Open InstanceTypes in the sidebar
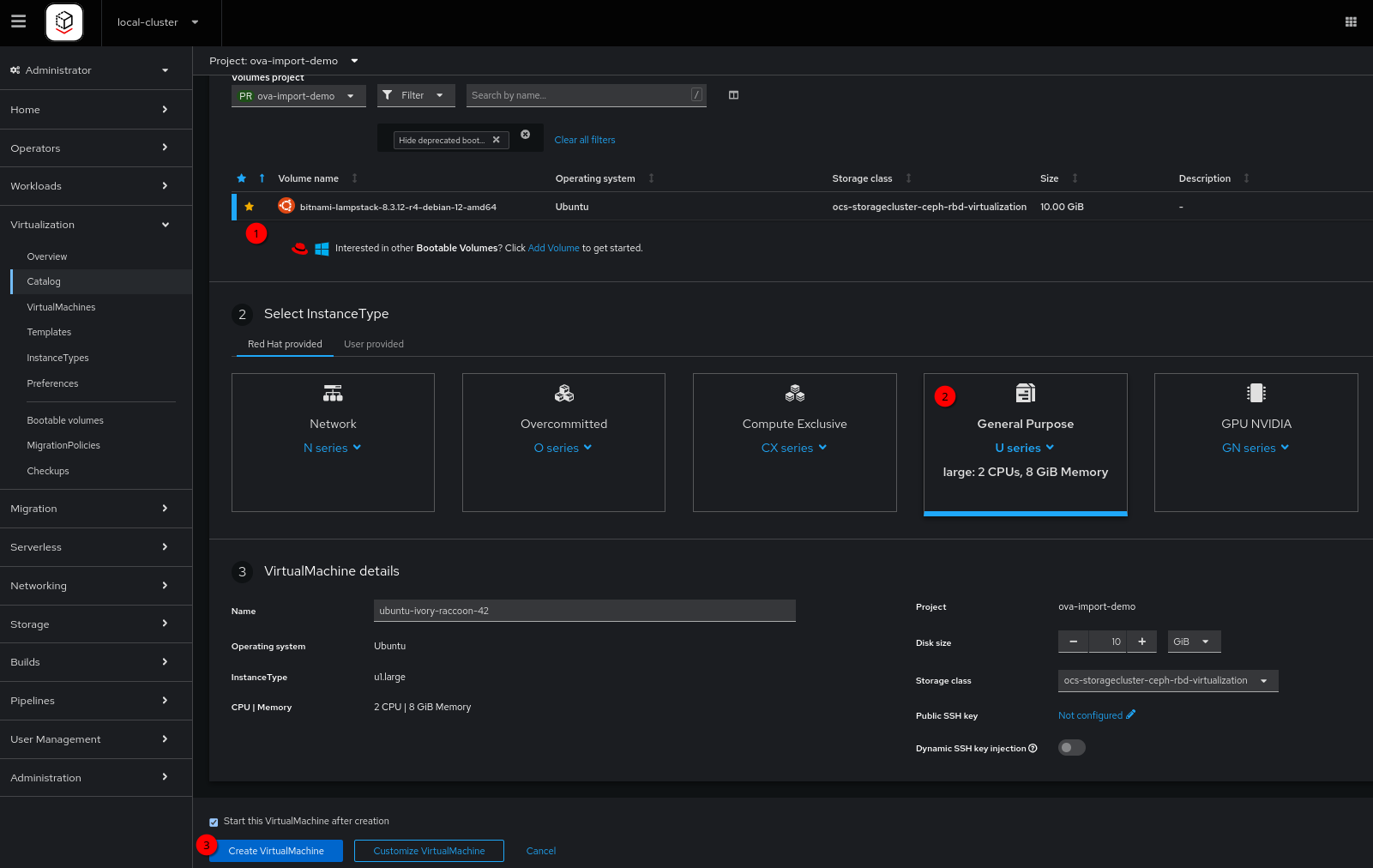The image size is (1373, 868). click(57, 358)
